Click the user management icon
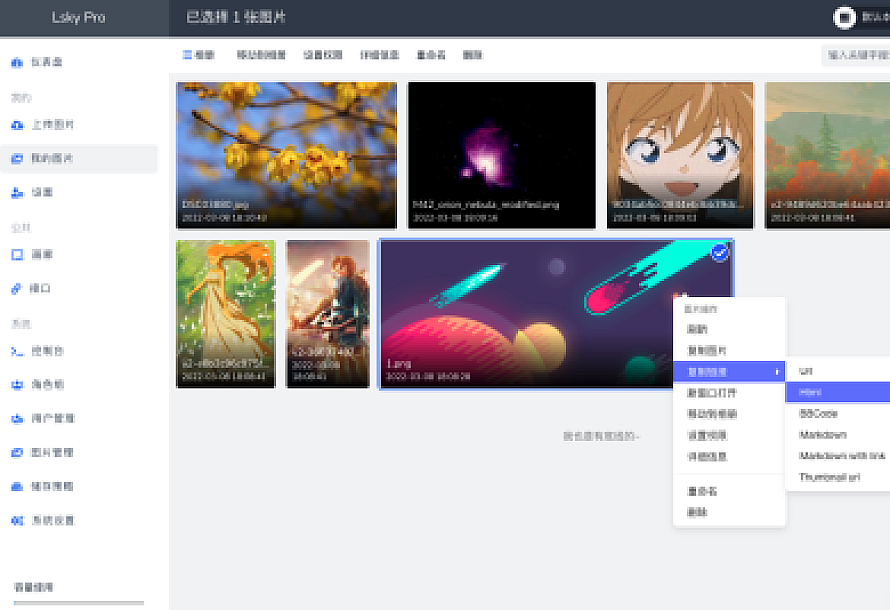890x610 pixels. coord(17,418)
